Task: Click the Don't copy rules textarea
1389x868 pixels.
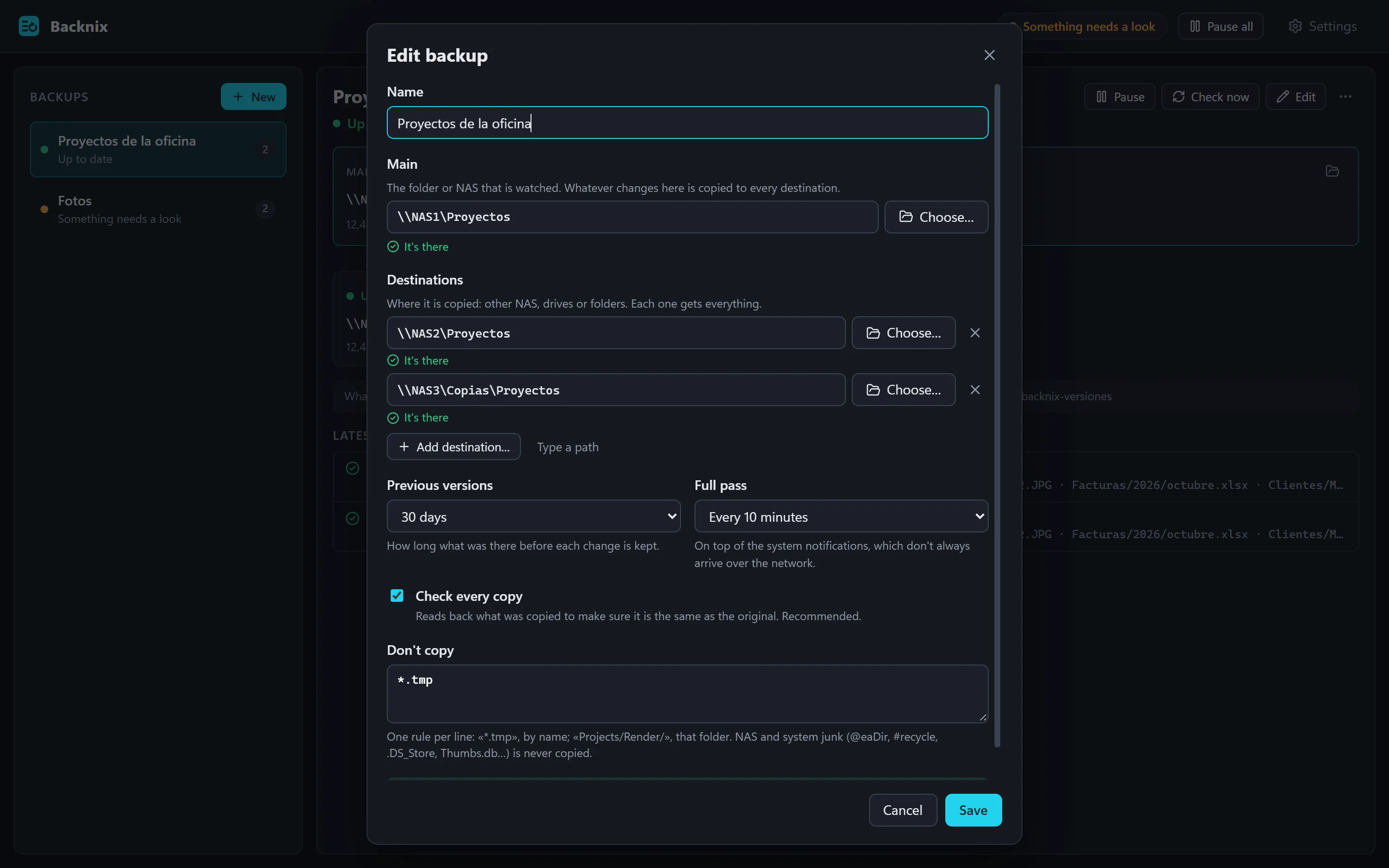Action: [687, 693]
